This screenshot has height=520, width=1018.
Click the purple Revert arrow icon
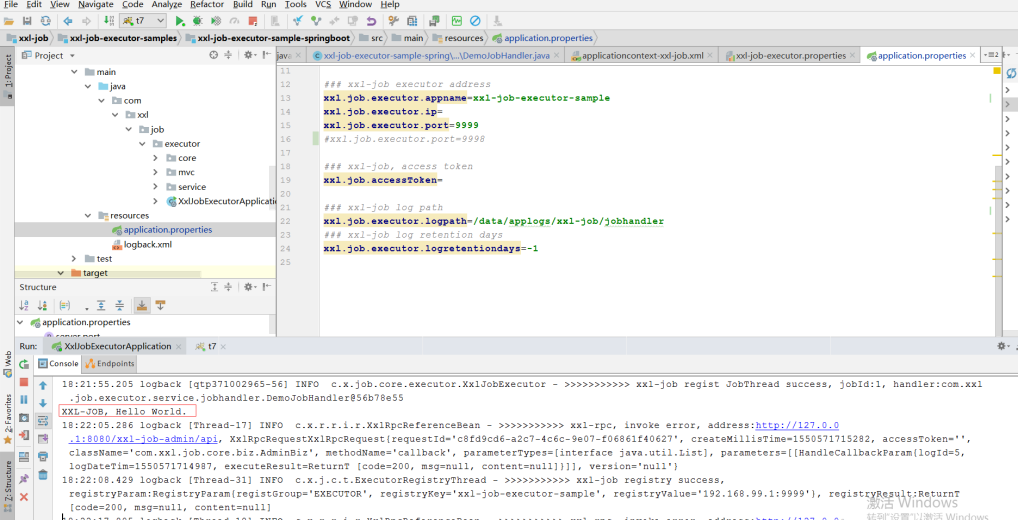371,21
